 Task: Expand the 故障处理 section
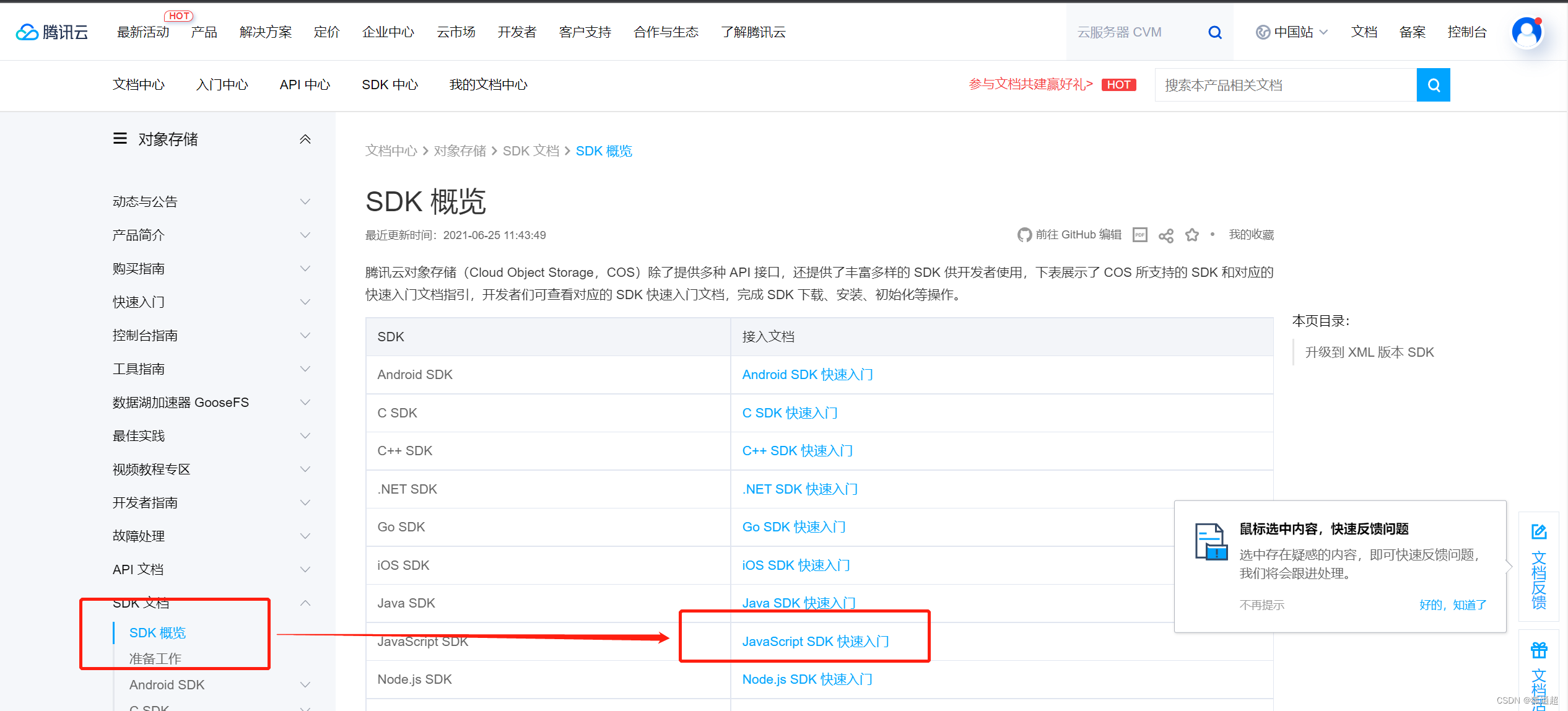click(305, 536)
